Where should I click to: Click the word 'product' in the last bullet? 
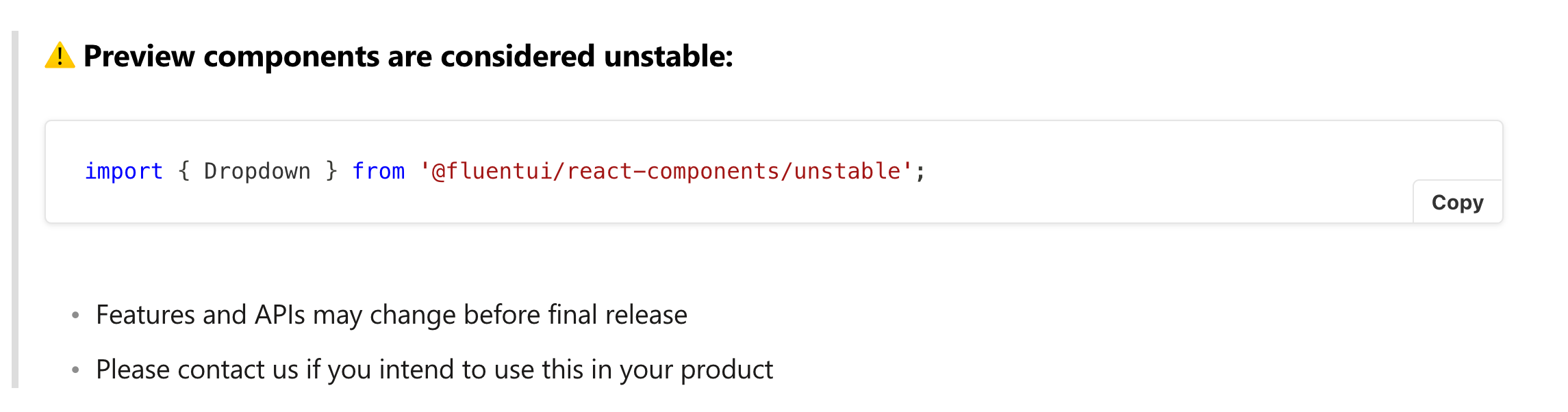pyautogui.click(x=726, y=370)
